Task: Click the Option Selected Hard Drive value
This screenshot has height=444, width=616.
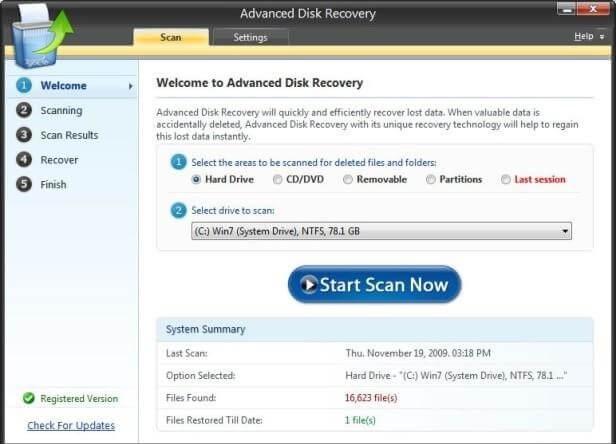Action: coord(456,376)
